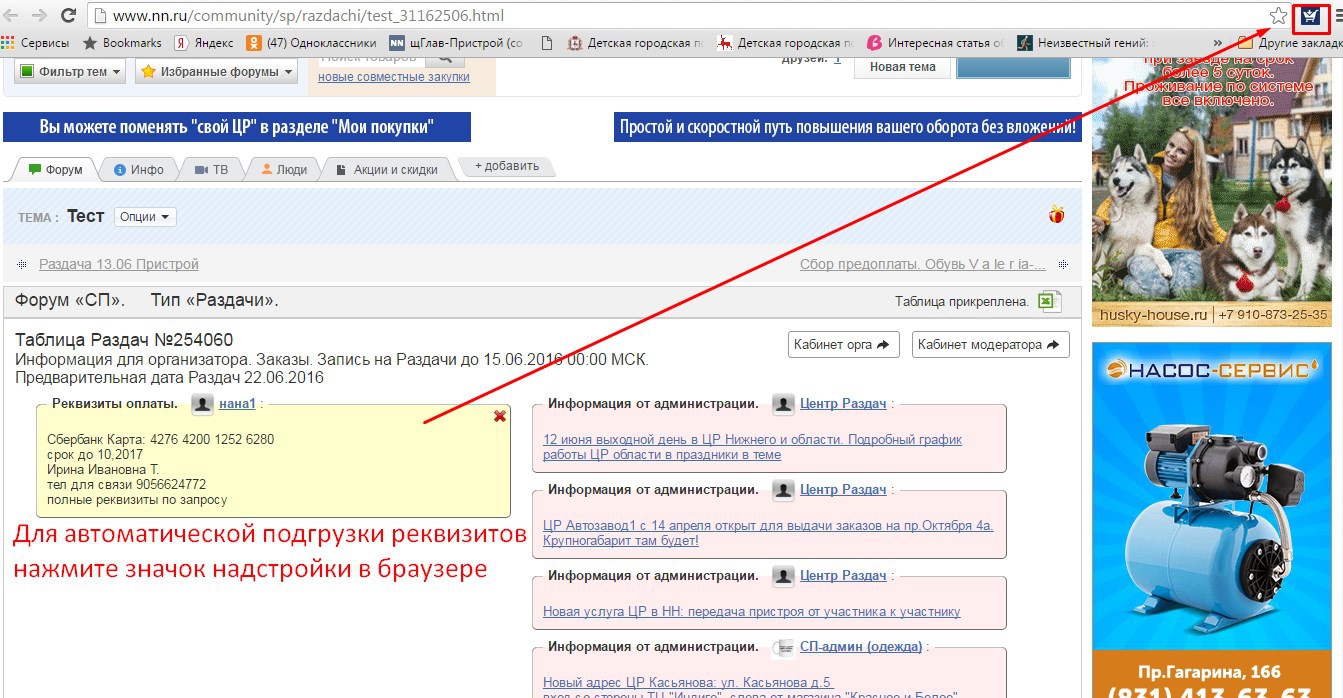Click the avatar icon beside СП-админ (одежда)
Screen dimensions: 1343x698
tap(784, 647)
